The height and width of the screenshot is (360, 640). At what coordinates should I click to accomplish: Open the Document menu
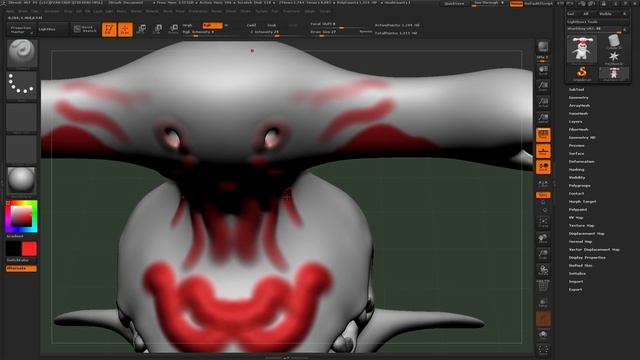(x=52, y=11)
